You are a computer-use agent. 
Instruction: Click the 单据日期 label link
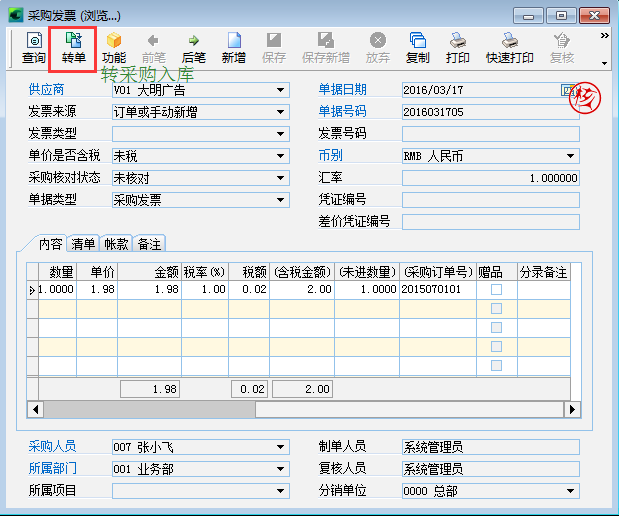[x=342, y=90]
